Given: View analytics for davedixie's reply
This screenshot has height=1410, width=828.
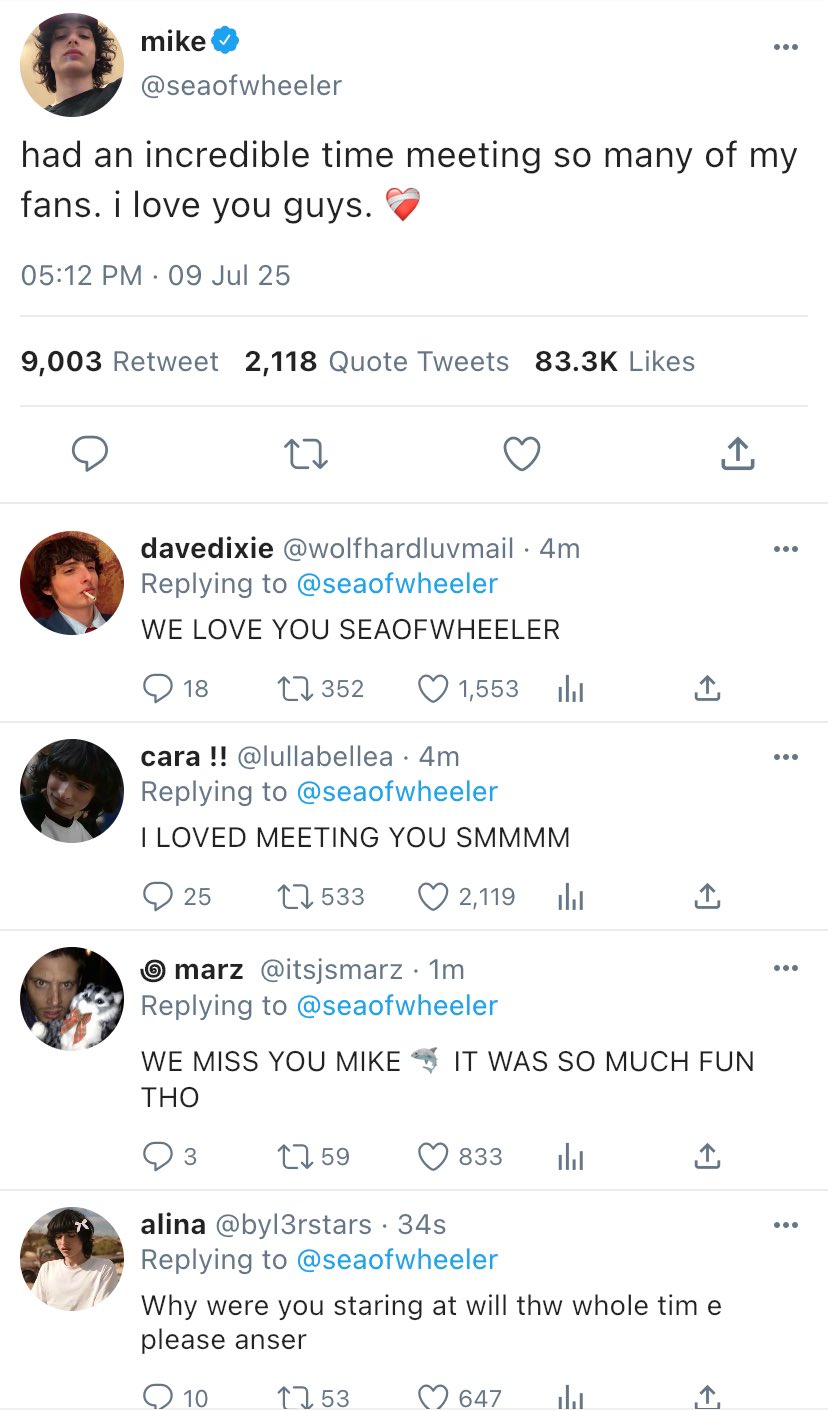Looking at the screenshot, I should click(569, 688).
